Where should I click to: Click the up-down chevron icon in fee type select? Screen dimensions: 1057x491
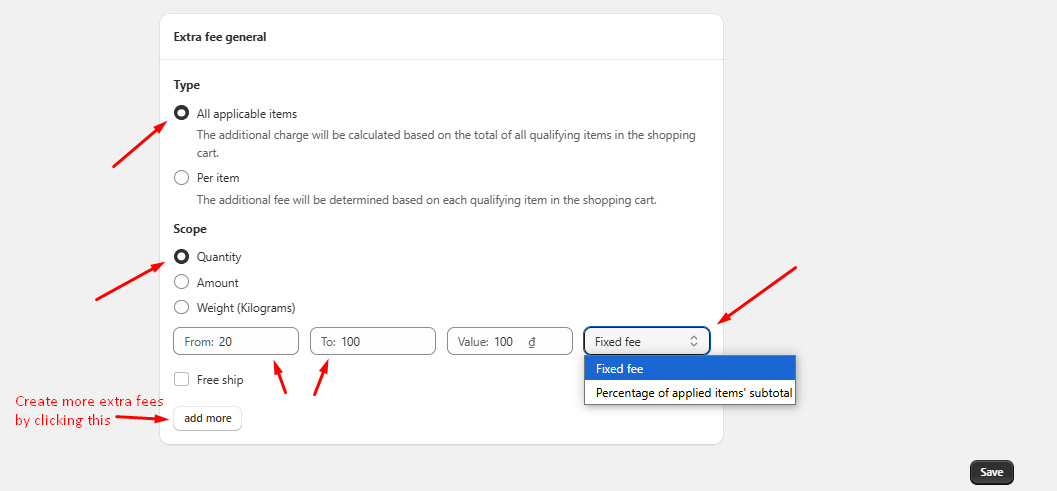[x=694, y=342]
